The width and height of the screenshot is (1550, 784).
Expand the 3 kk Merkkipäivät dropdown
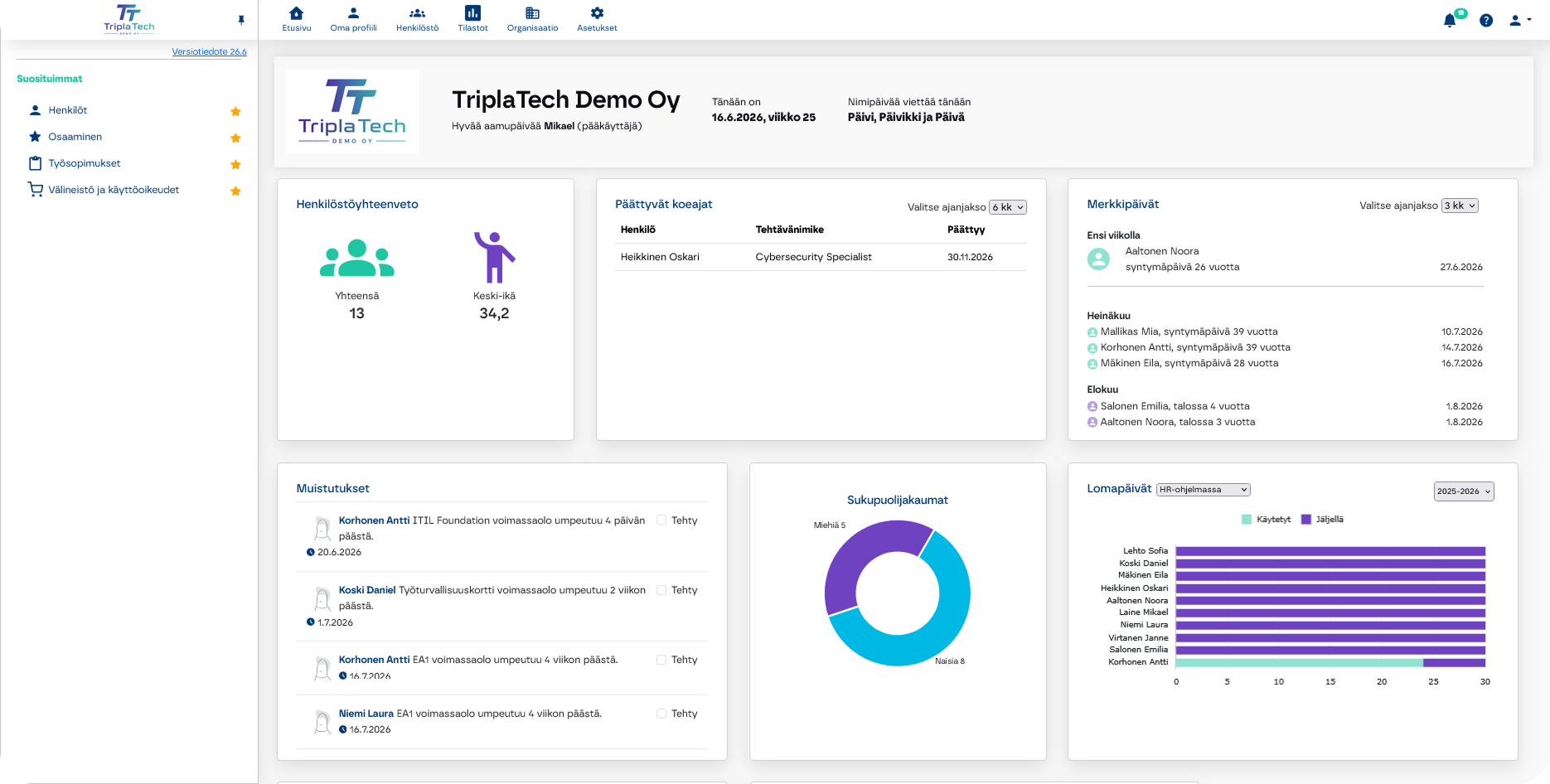tap(1460, 206)
